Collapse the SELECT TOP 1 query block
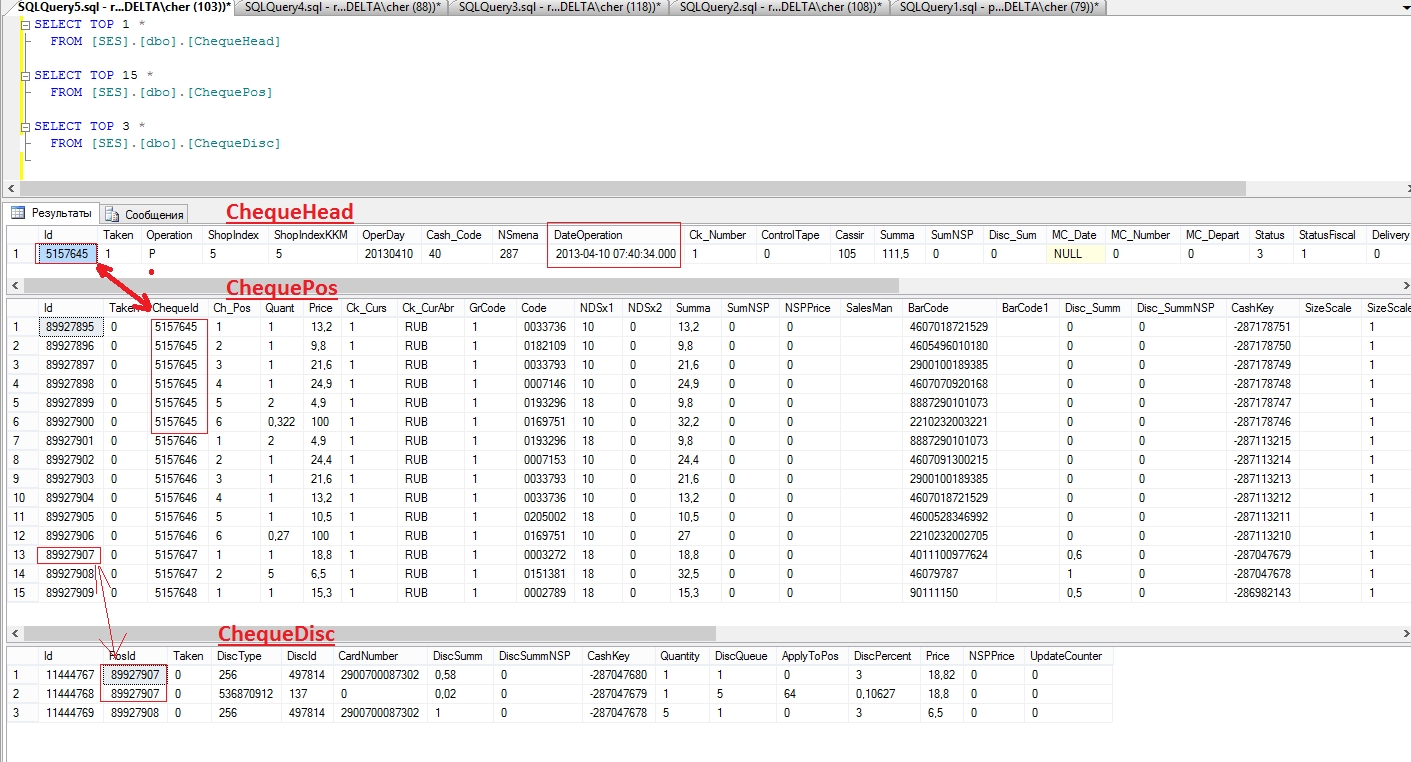Viewport: 1411px width, 762px height. tap(25, 24)
